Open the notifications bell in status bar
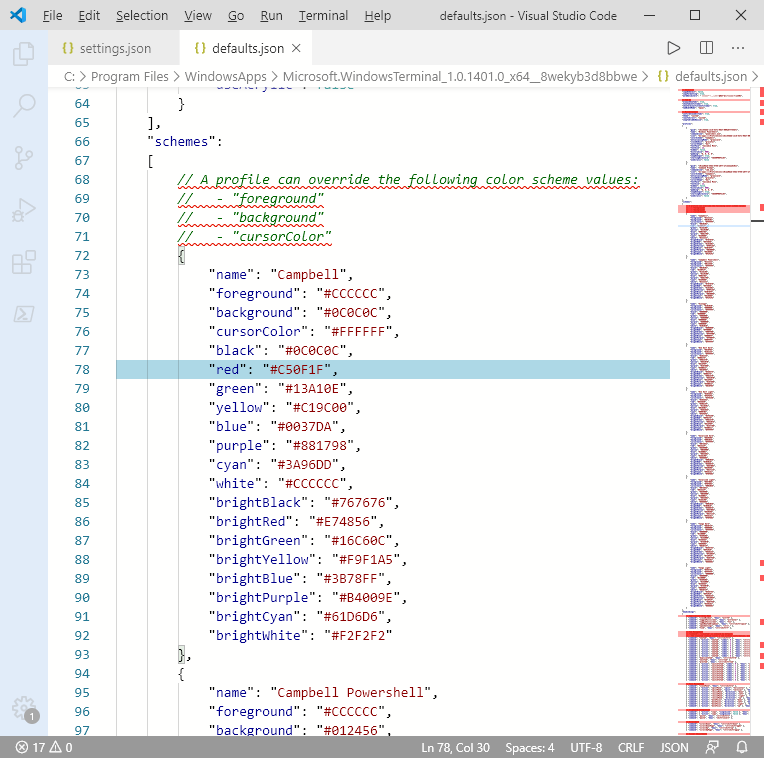764x758 pixels. tap(743, 747)
